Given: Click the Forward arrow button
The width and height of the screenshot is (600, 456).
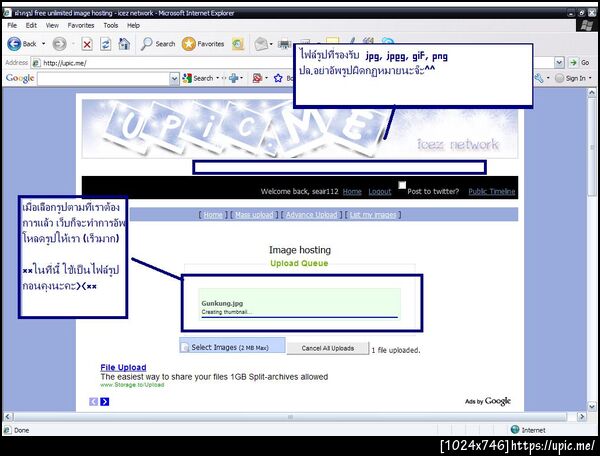Looking at the screenshot, I should tap(59, 44).
